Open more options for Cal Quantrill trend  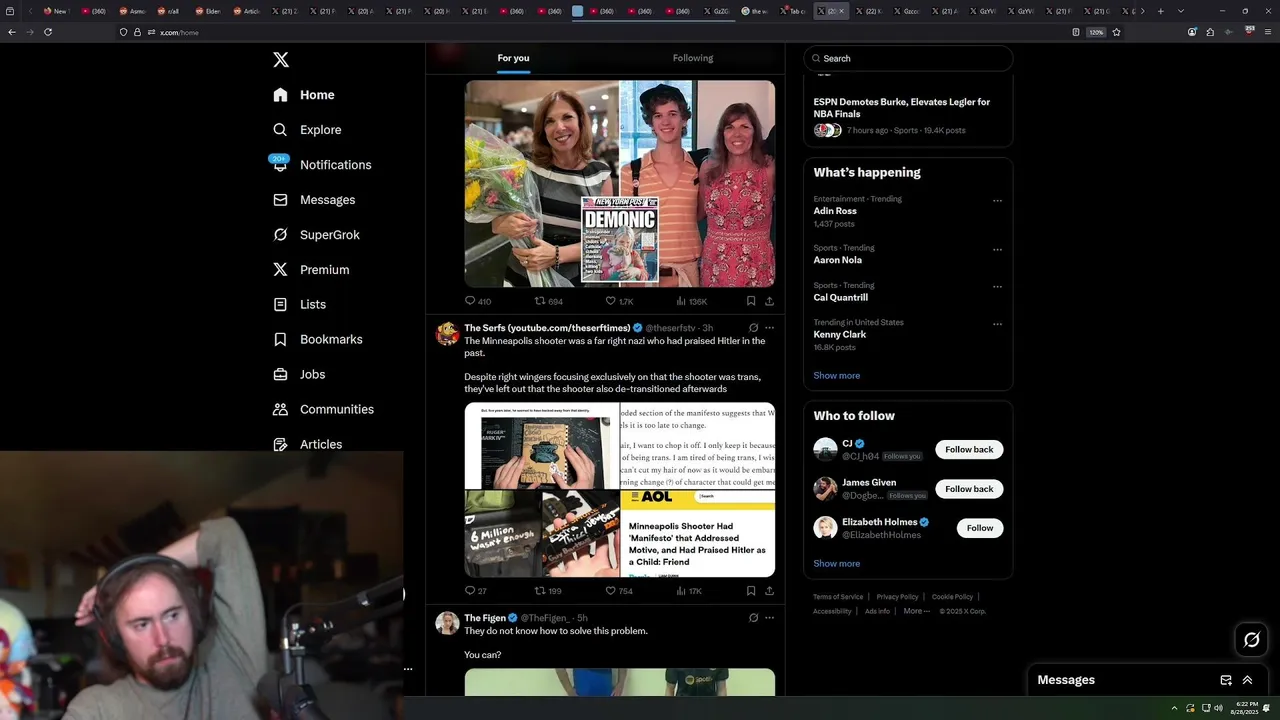pyautogui.click(x=997, y=287)
